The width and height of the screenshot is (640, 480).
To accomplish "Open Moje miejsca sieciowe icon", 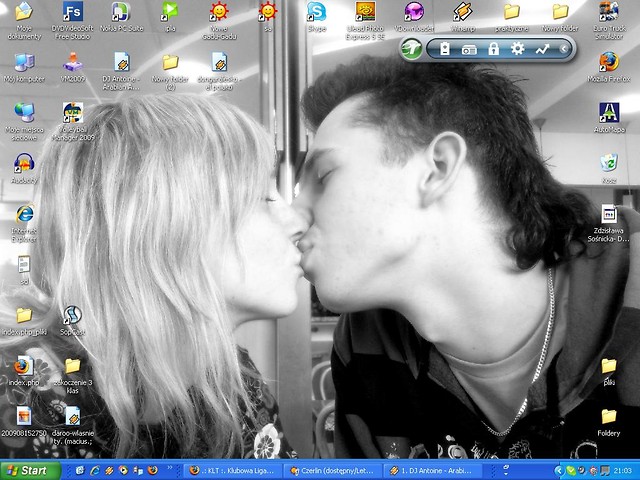I will point(24,122).
